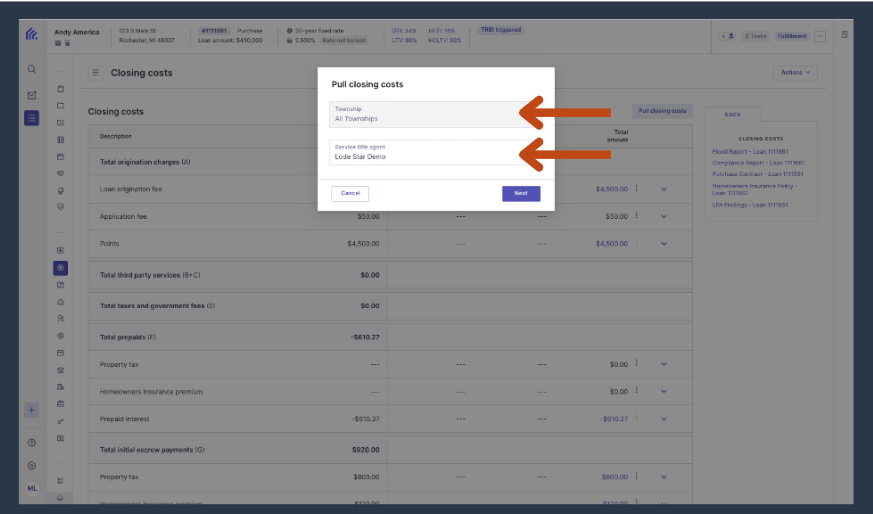Open the three-dot menu for Property tax $800.00
The image size is (873, 514).
click(636, 476)
